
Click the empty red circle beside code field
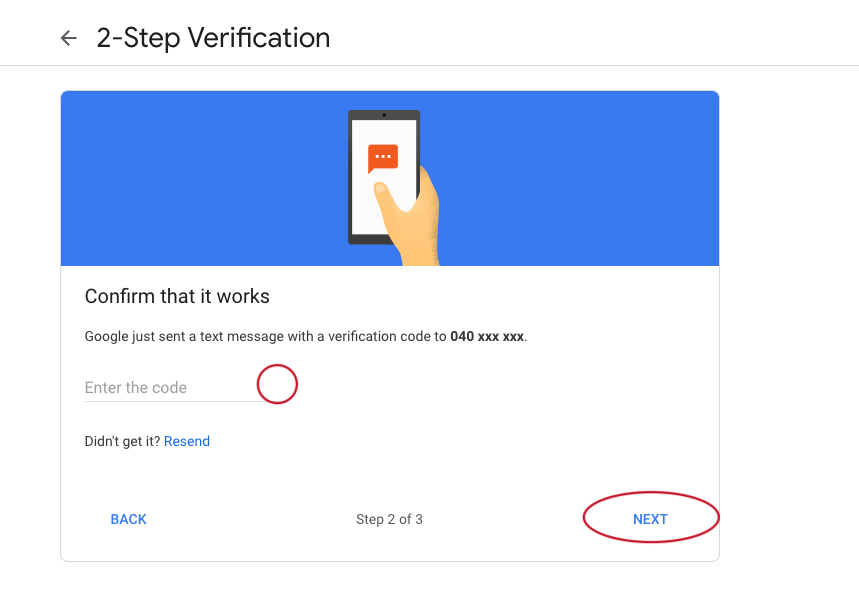pyautogui.click(x=277, y=384)
